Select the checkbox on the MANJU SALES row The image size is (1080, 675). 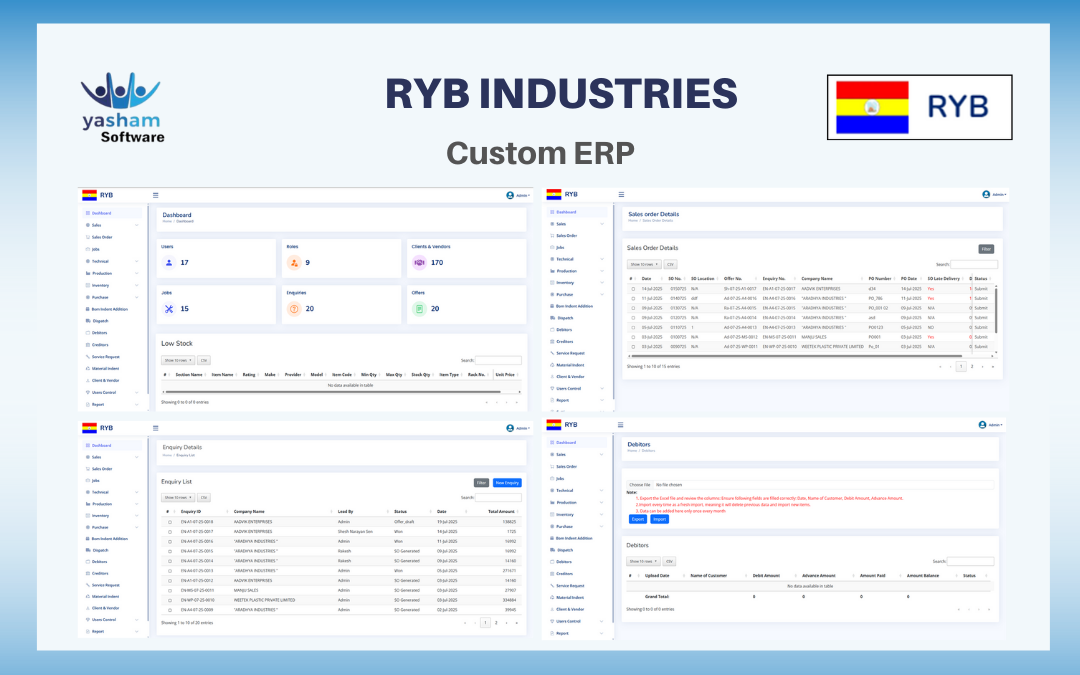(x=632, y=337)
